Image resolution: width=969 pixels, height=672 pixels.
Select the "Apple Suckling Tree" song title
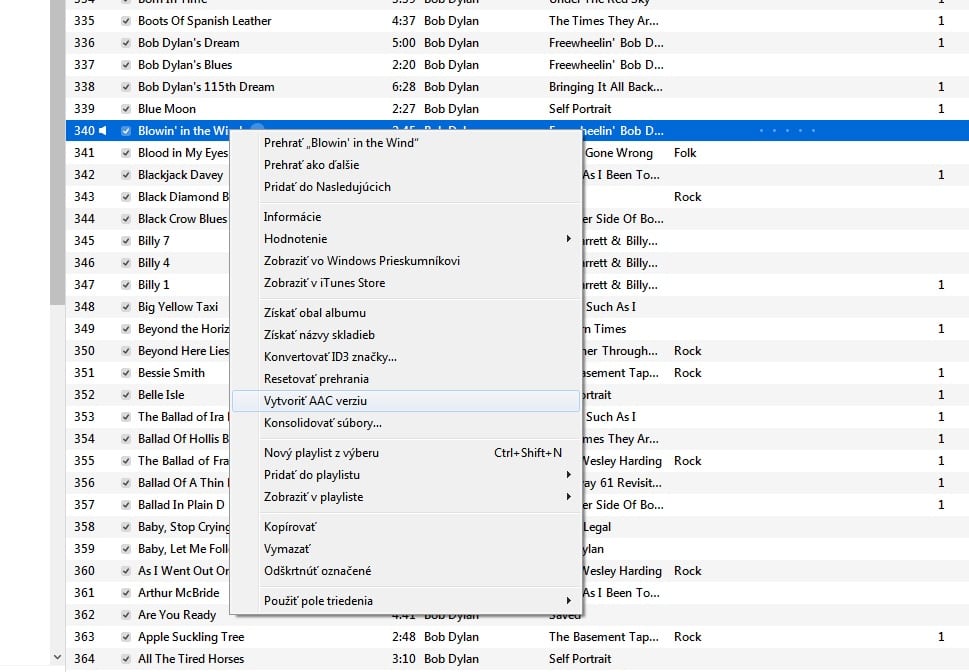(191, 637)
